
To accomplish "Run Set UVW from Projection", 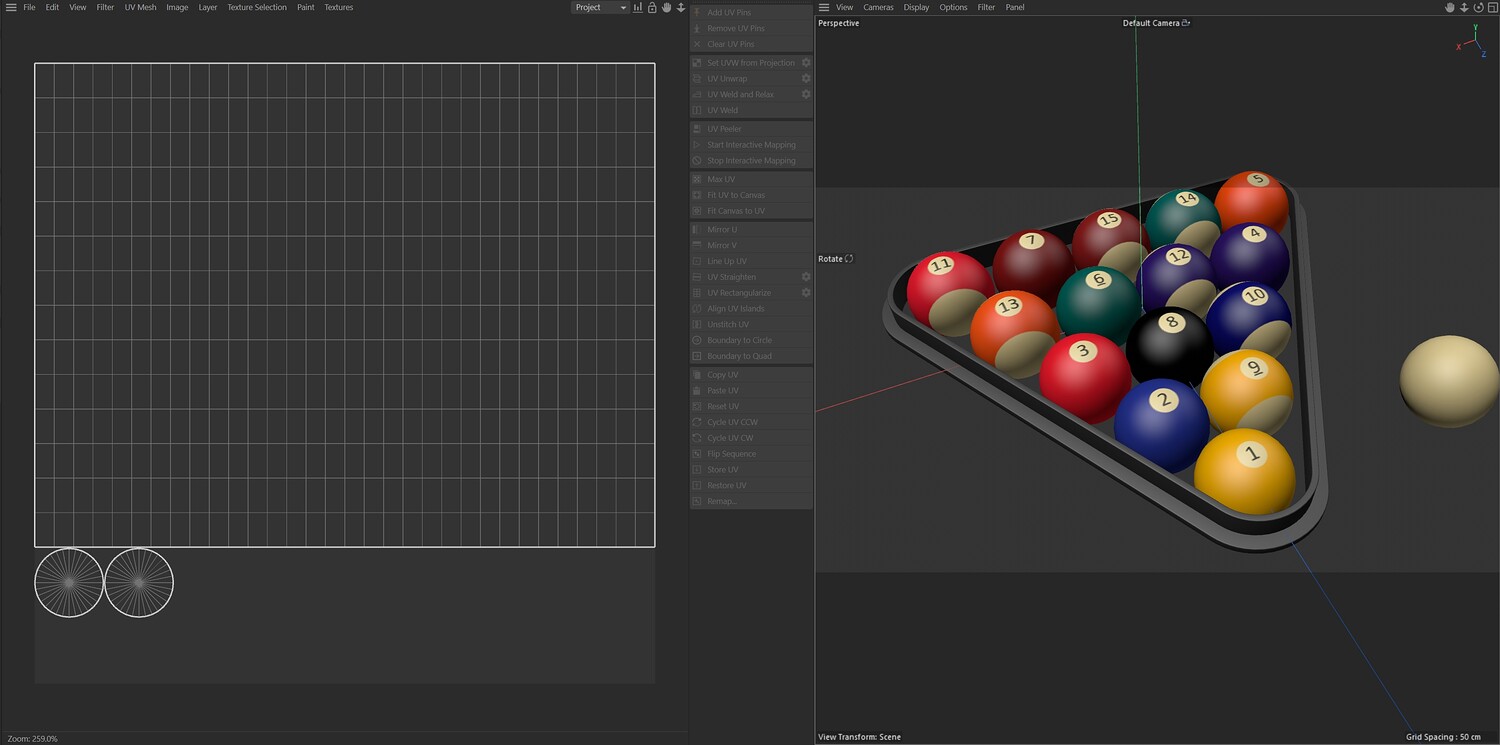I will click(744, 62).
